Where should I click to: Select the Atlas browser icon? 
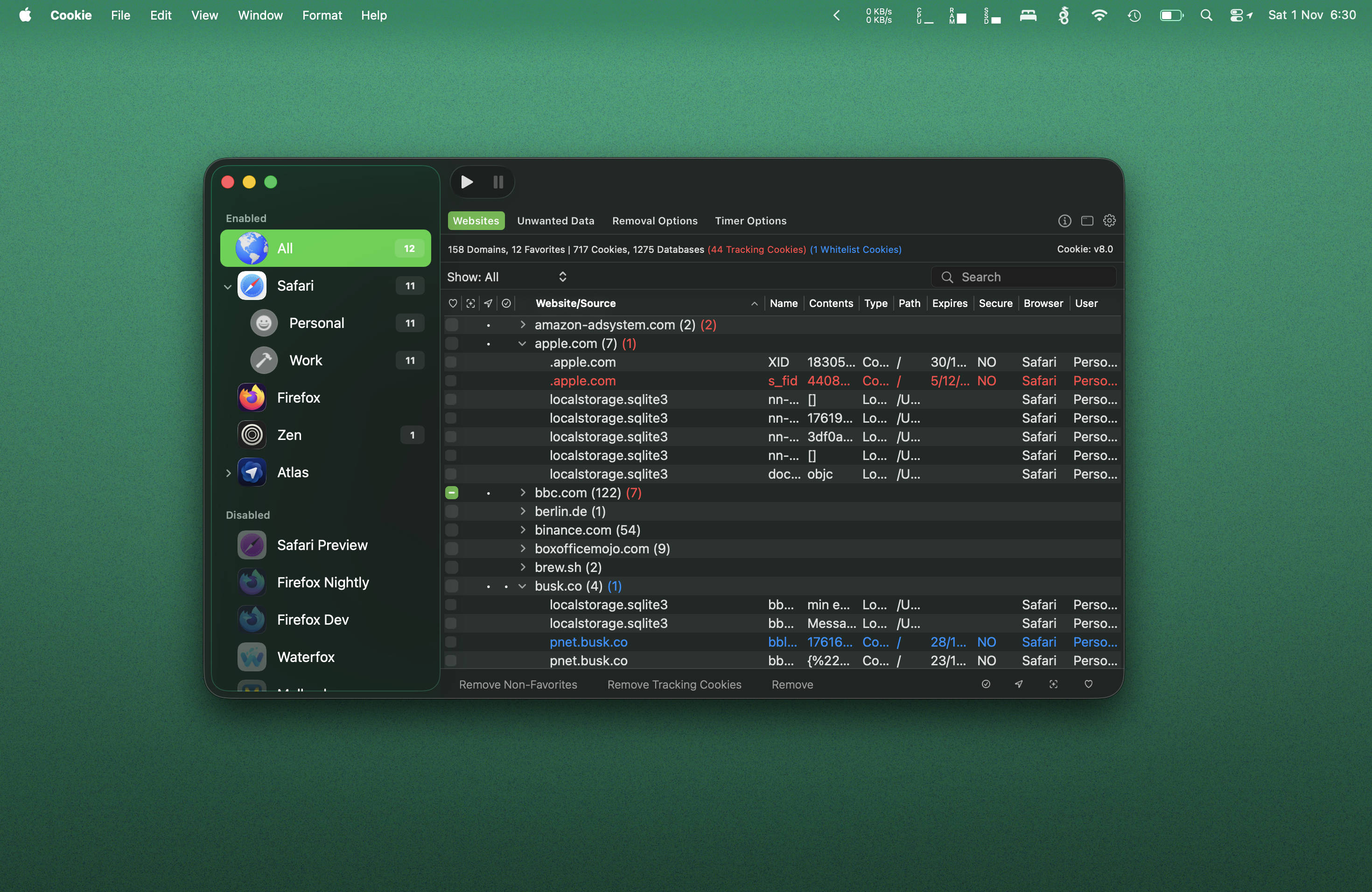coord(252,473)
